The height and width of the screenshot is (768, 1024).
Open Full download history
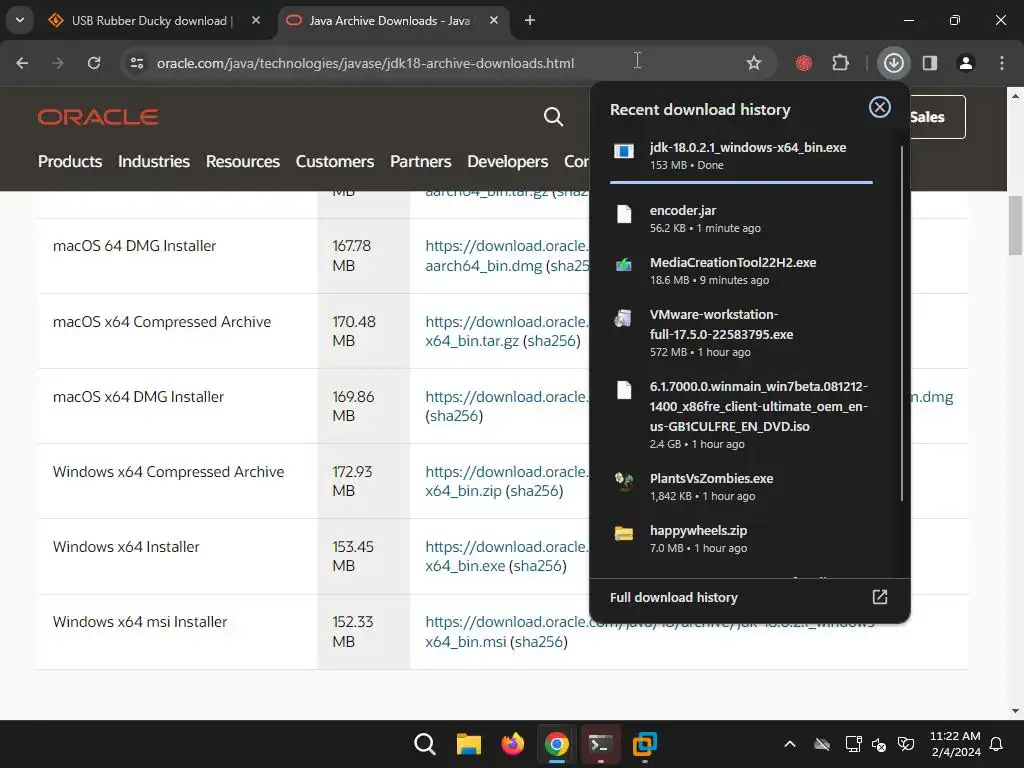point(749,598)
